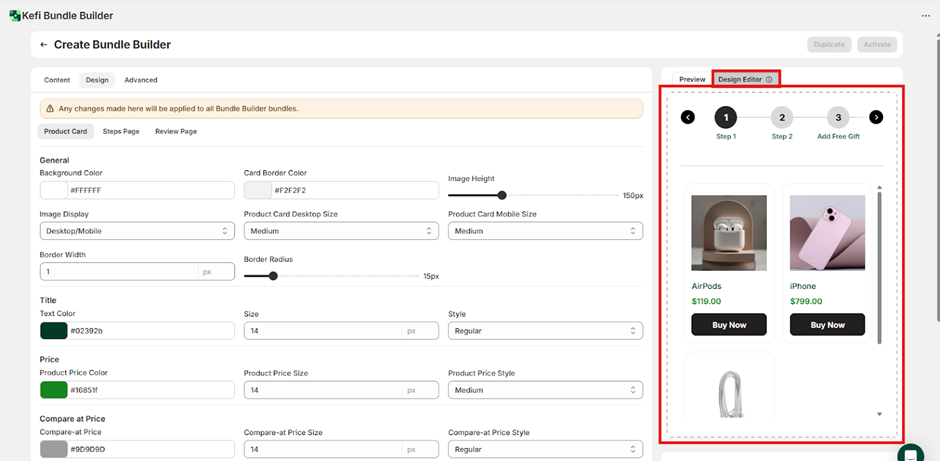Click the info icon beside Design Editor
940x461 pixels.
coord(769,79)
